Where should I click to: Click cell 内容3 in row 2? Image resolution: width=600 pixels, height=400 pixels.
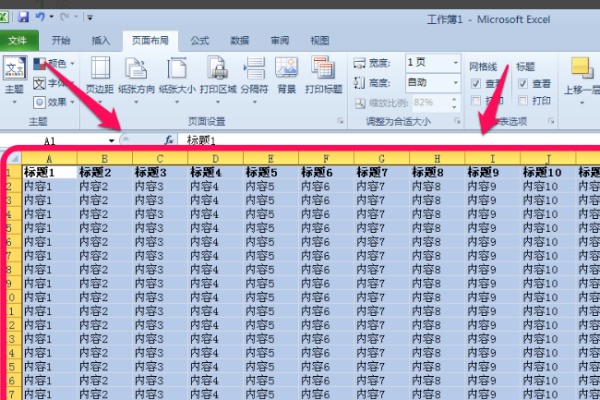[x=160, y=186]
